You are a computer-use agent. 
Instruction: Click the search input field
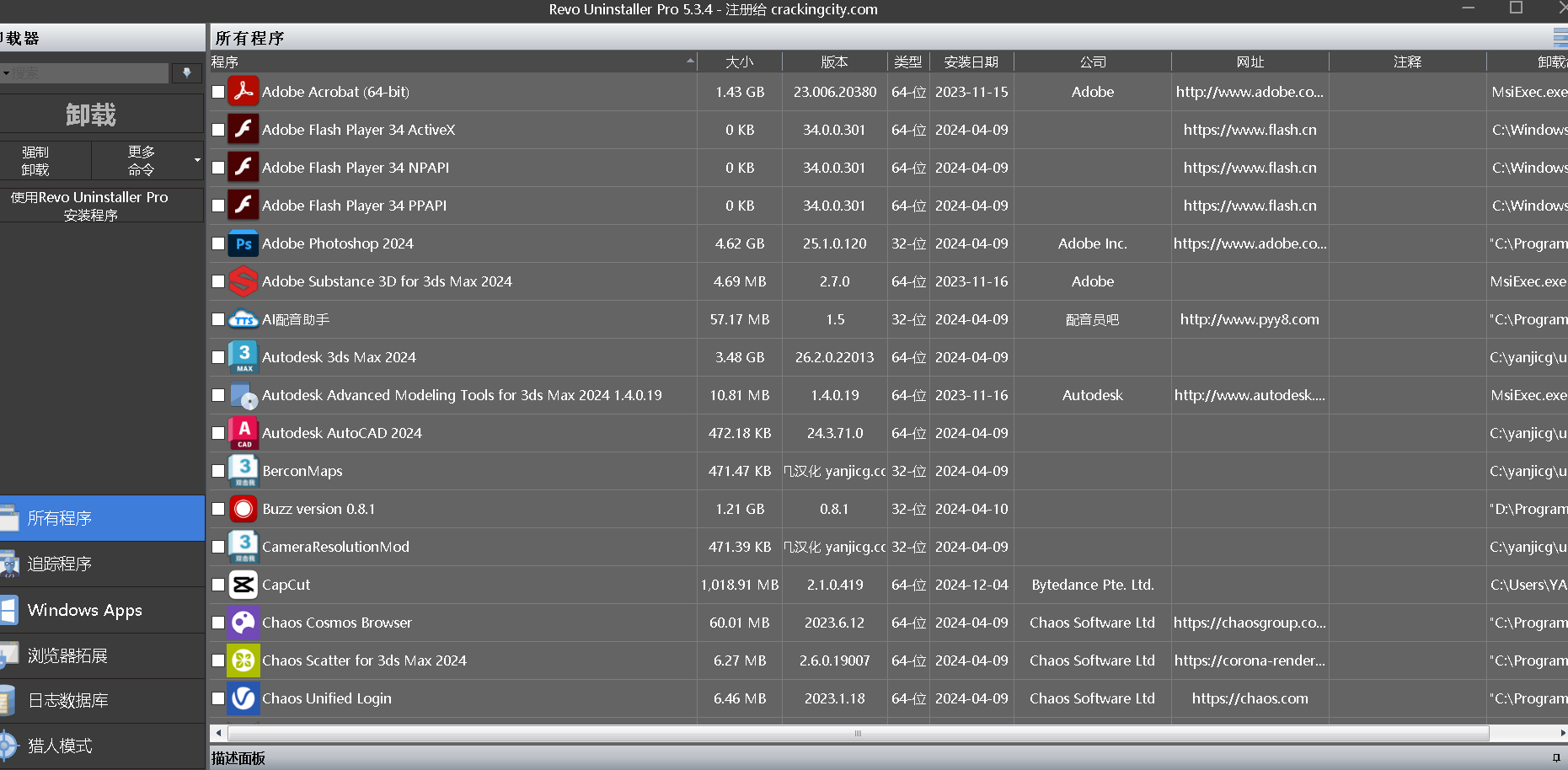click(x=89, y=73)
